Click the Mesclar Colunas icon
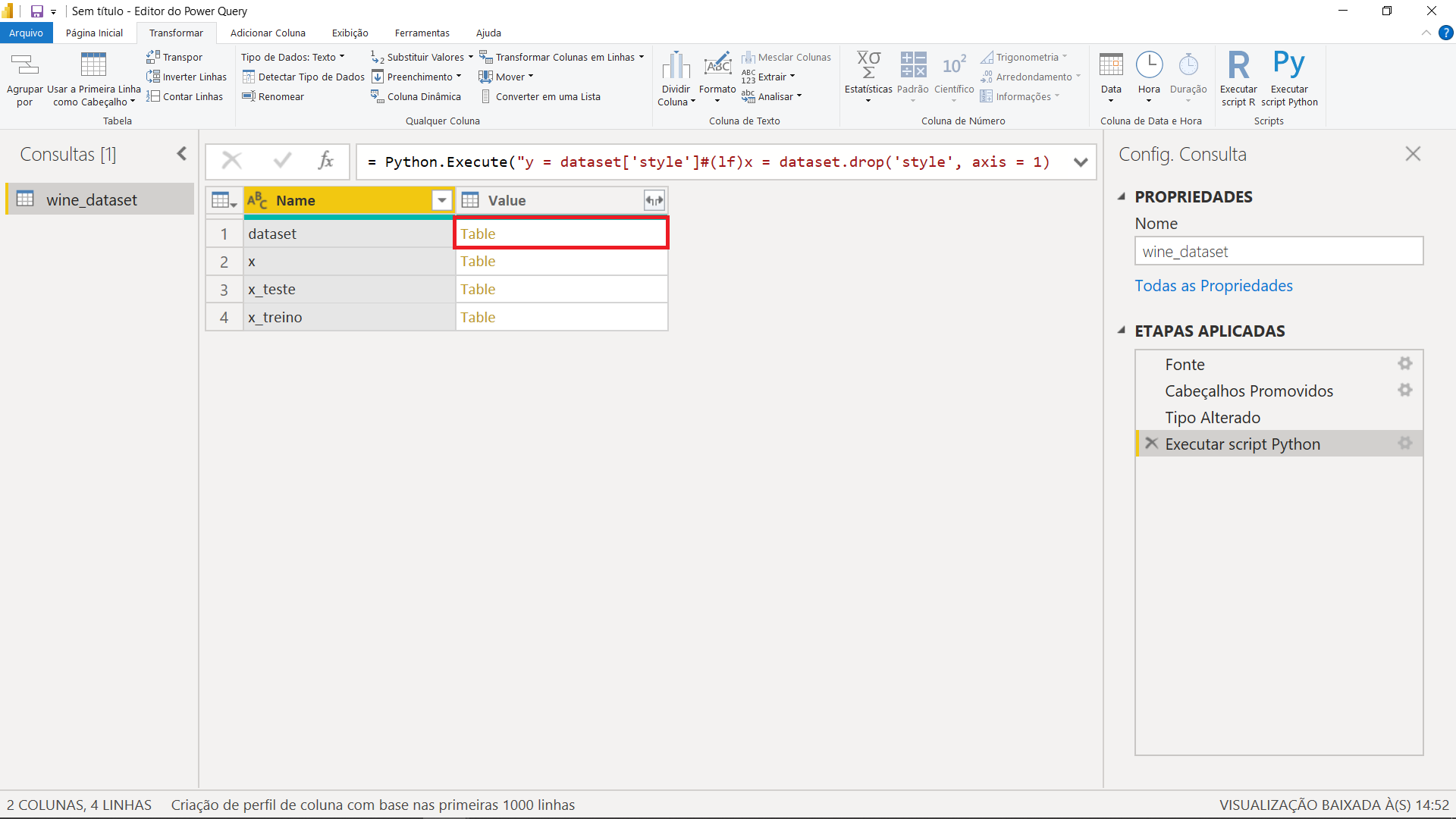The width and height of the screenshot is (1456, 819). coord(749,57)
